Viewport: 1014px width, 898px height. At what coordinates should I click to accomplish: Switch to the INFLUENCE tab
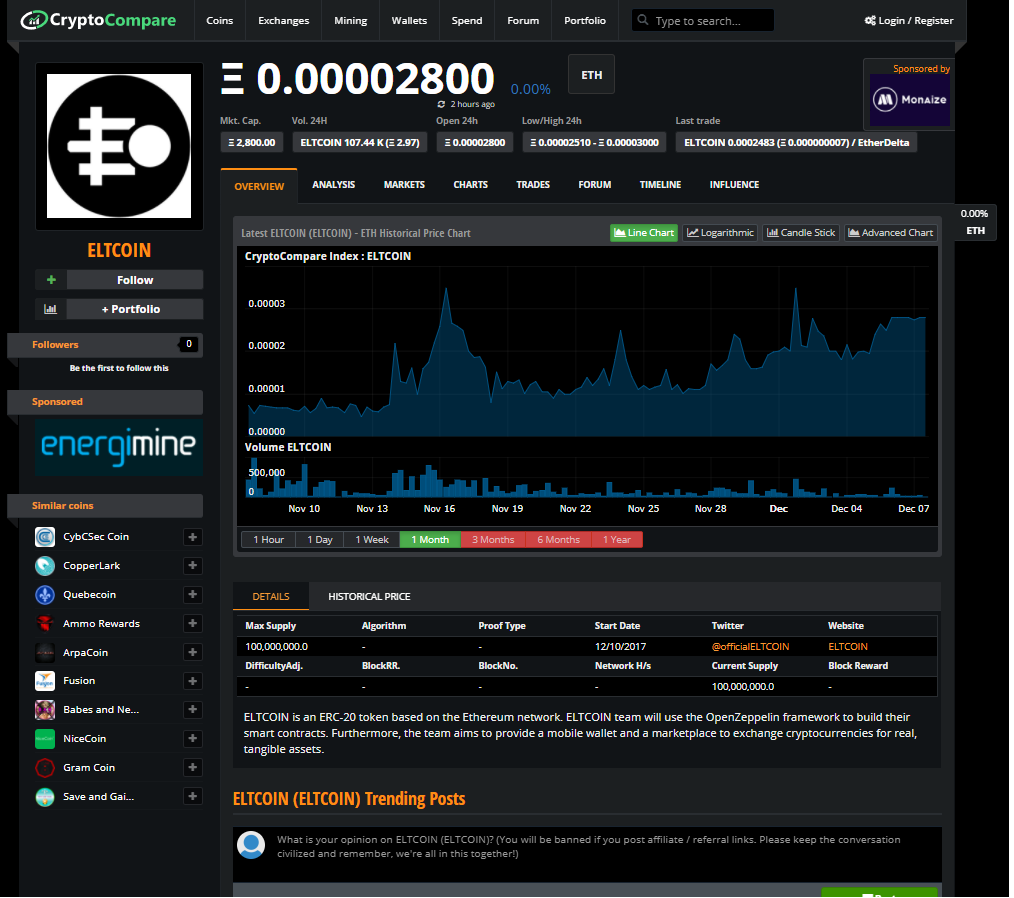coord(734,185)
